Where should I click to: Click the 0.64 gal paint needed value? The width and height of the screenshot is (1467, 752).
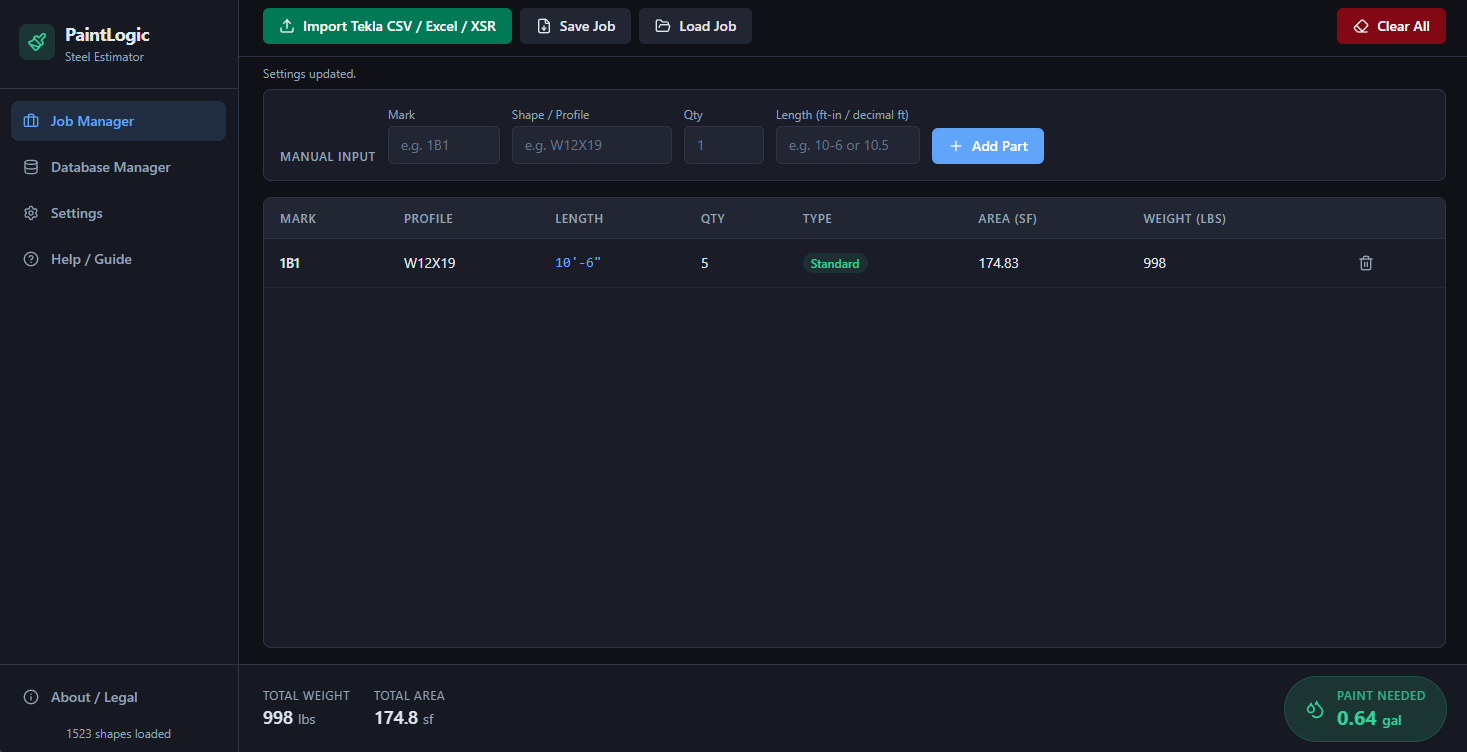click(x=1369, y=718)
